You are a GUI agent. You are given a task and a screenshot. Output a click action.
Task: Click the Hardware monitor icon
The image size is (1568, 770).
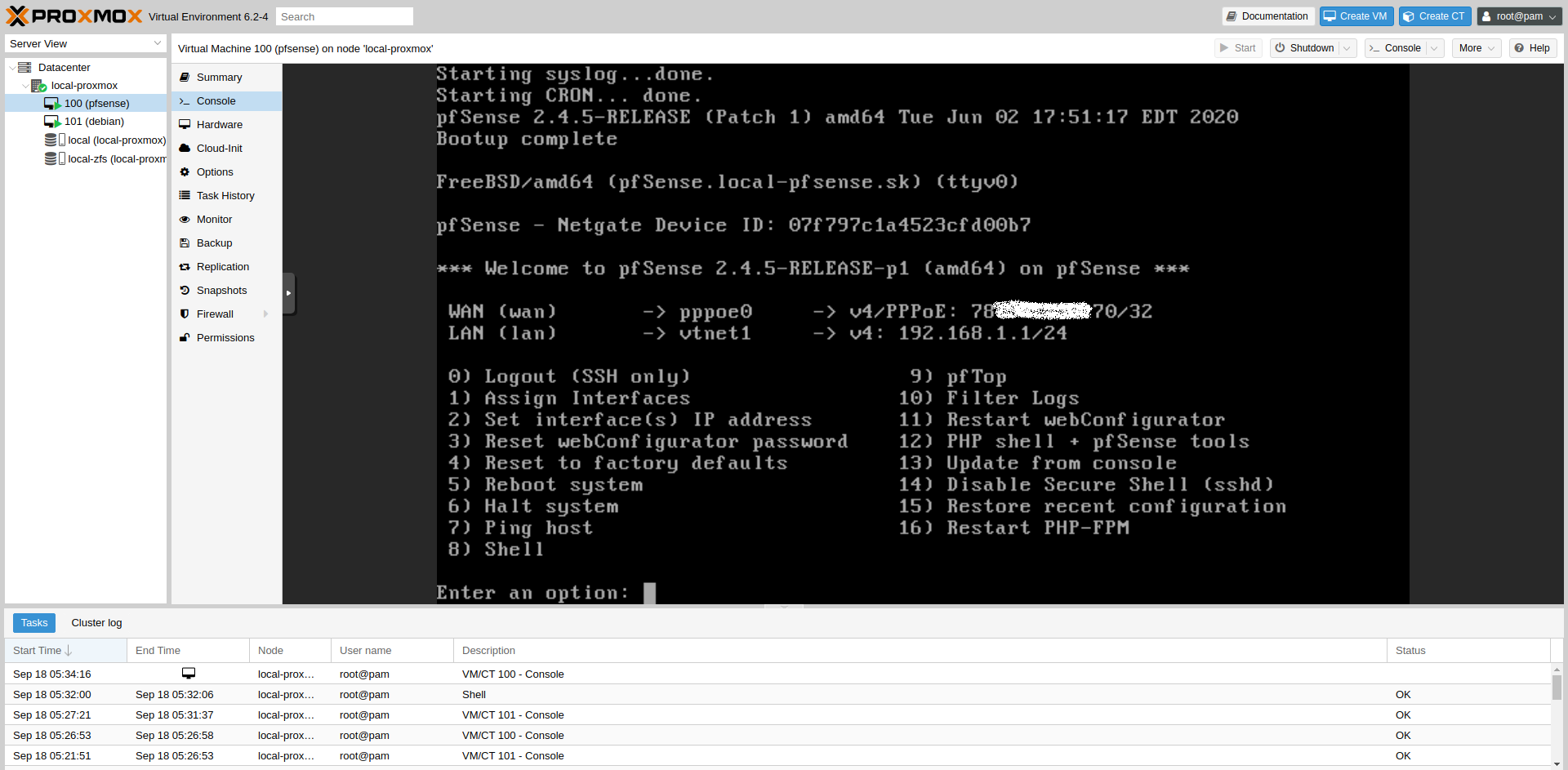click(x=185, y=125)
